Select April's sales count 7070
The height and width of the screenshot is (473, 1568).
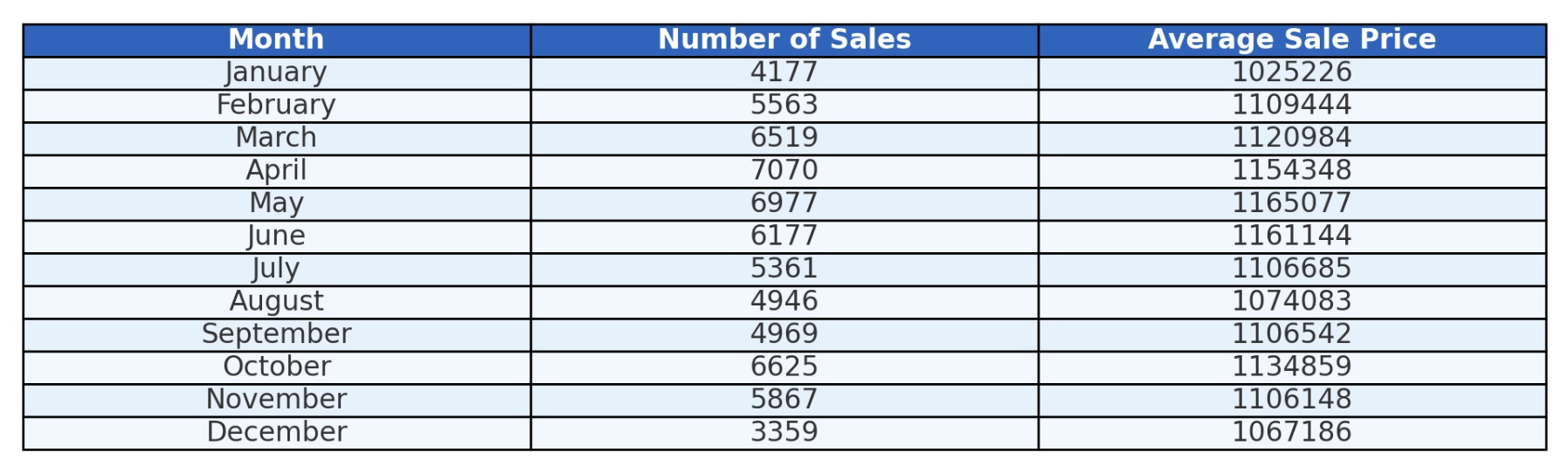click(784, 171)
